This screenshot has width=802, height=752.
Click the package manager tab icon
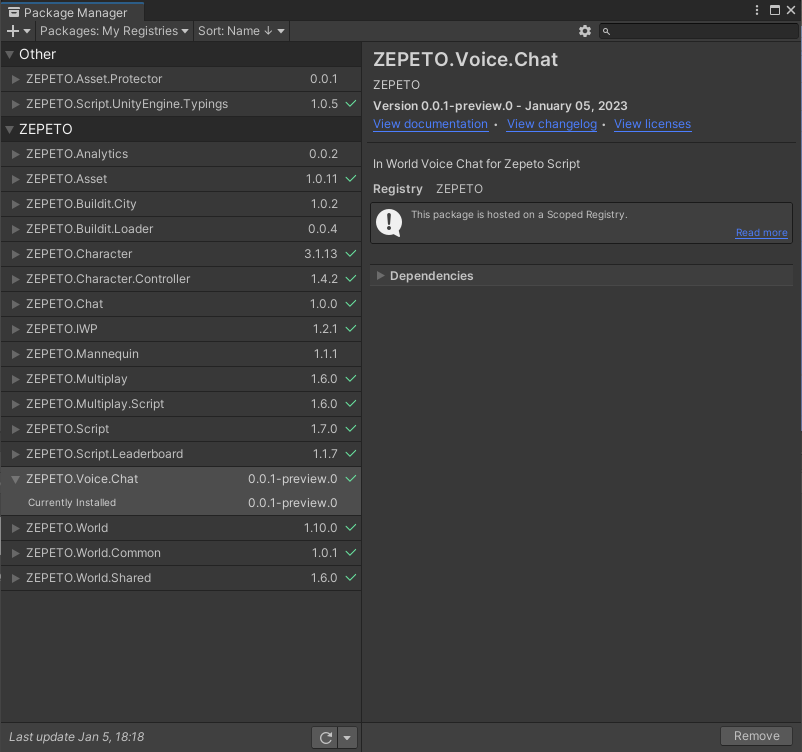click(x=14, y=12)
